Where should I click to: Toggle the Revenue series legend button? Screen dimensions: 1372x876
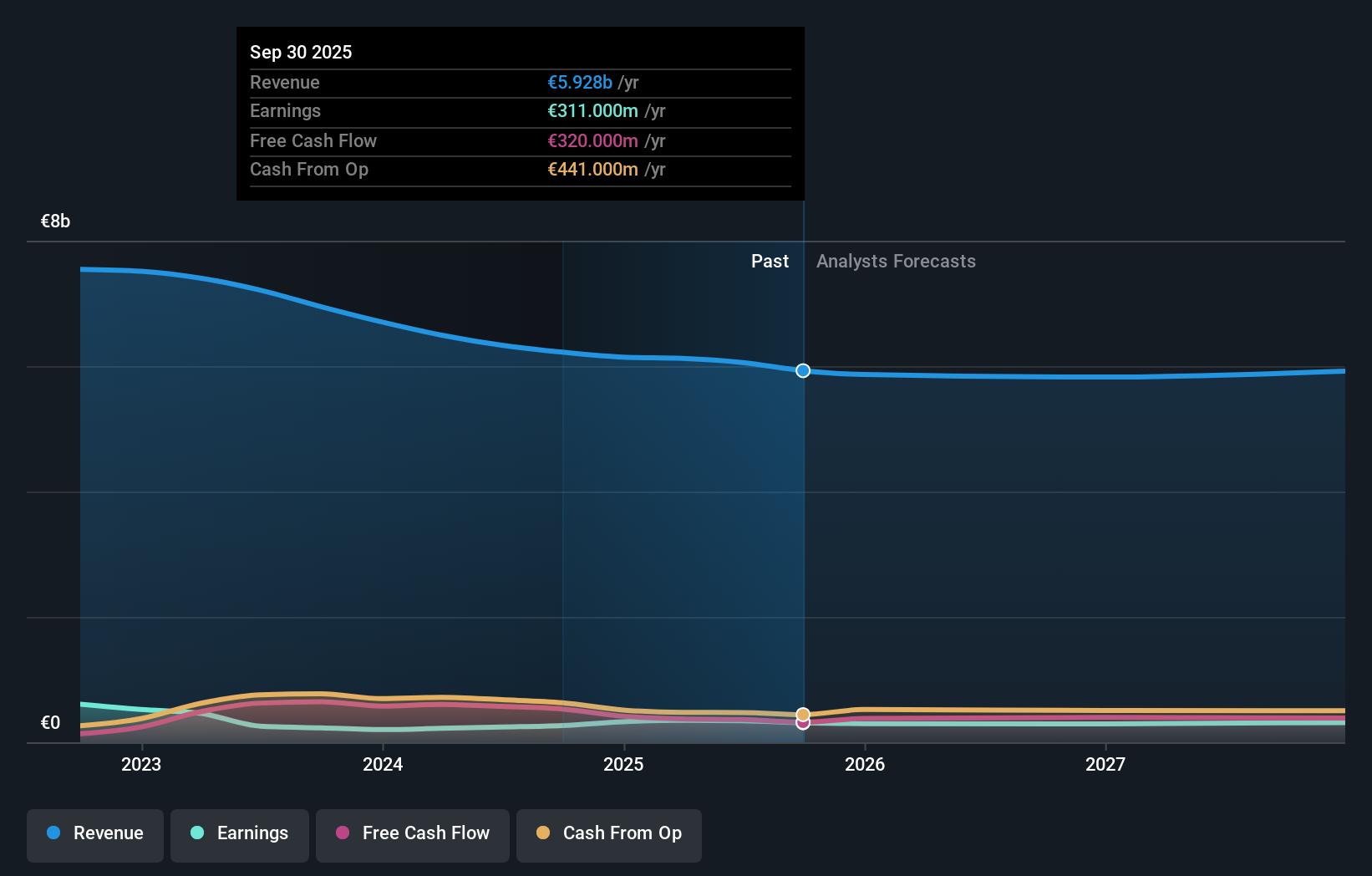(95, 834)
